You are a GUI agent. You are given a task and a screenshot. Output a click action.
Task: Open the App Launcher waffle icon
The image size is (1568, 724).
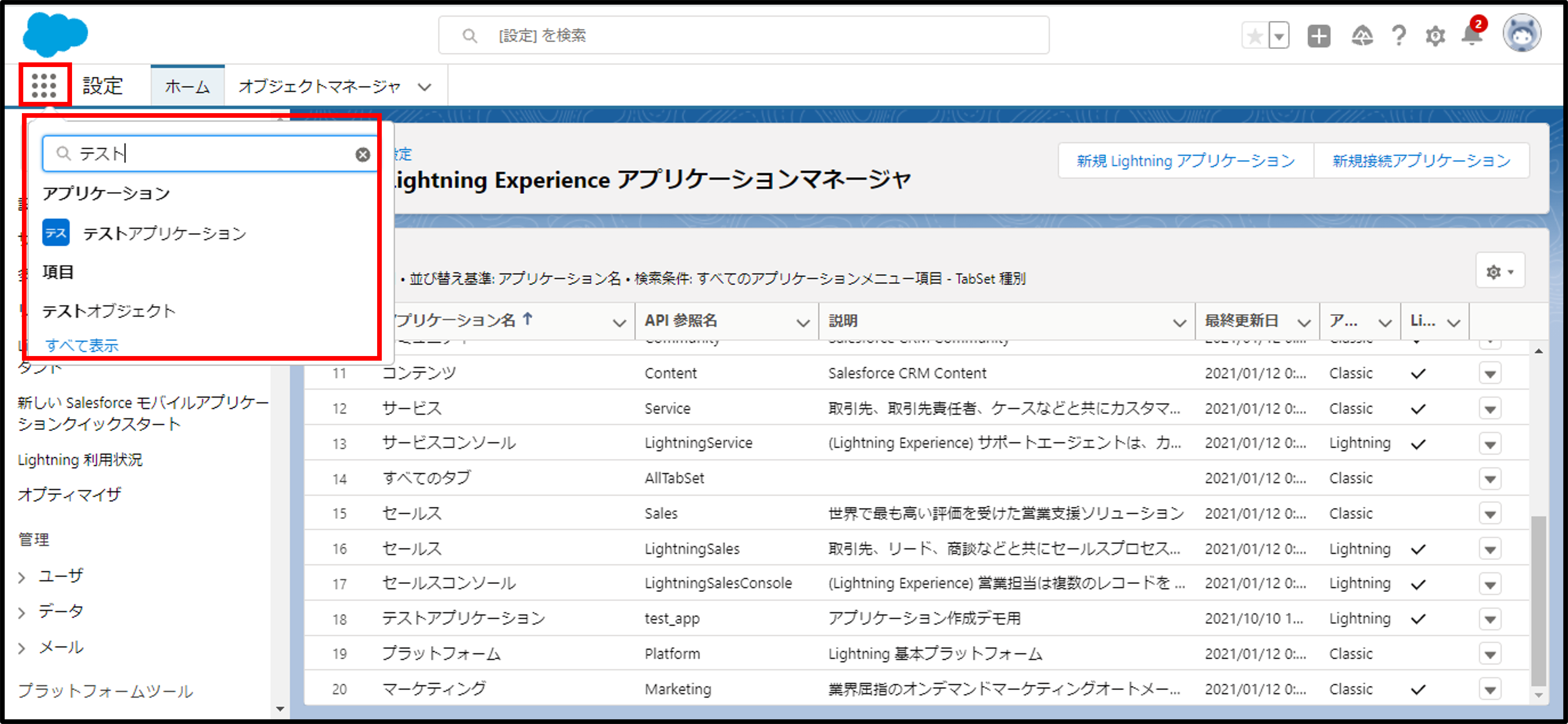tap(44, 85)
